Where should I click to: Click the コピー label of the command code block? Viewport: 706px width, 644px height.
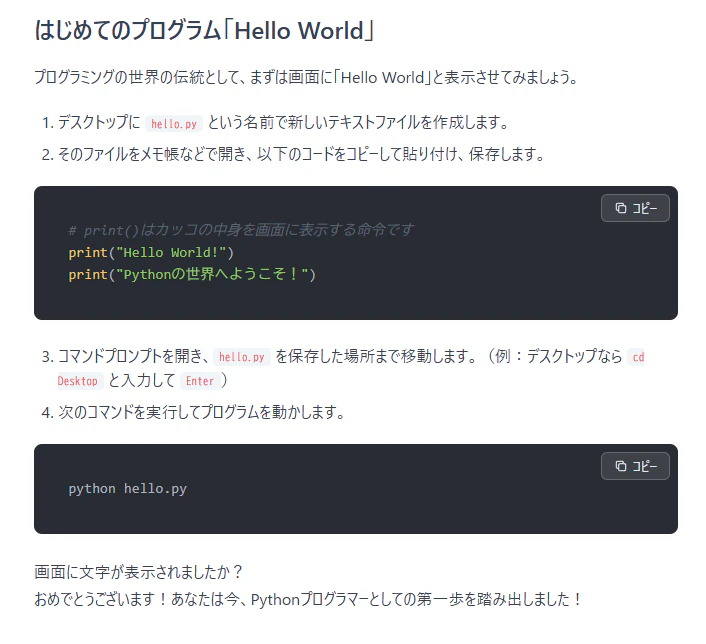[644, 466]
